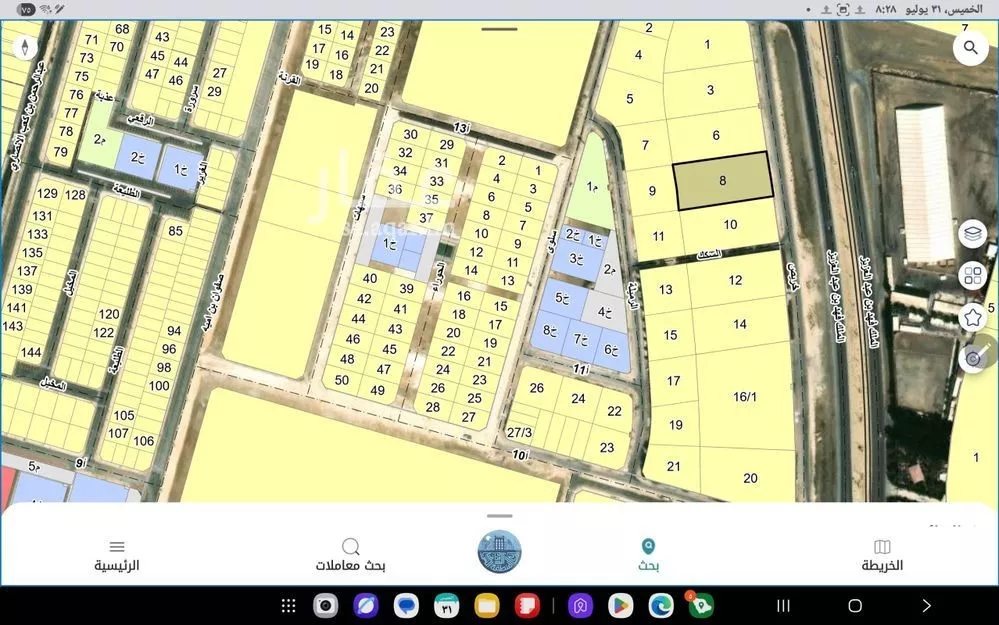The height and width of the screenshot is (625, 999).
Task: Tap the top panel drag handle
Action: click(x=499, y=29)
